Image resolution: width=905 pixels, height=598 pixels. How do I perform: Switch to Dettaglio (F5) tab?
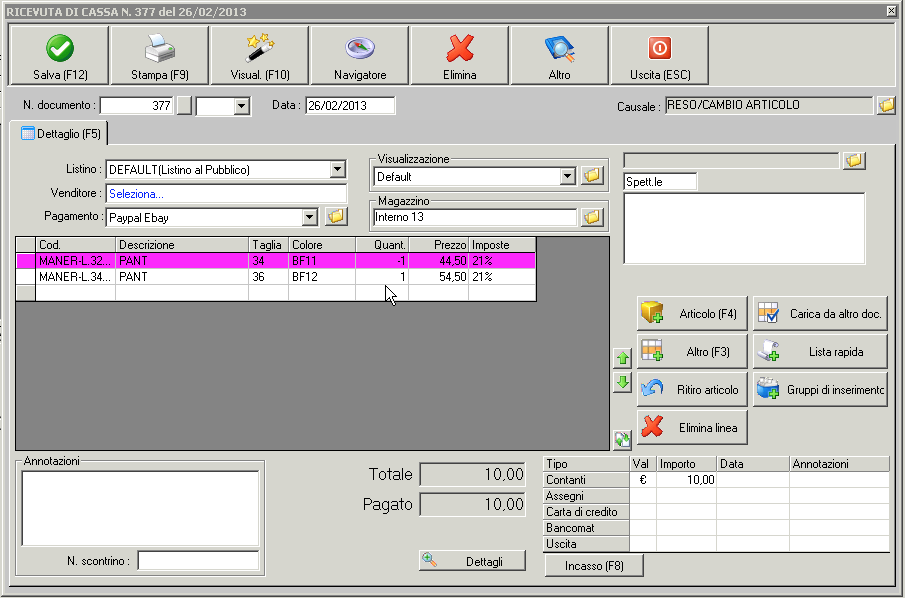tap(60, 134)
